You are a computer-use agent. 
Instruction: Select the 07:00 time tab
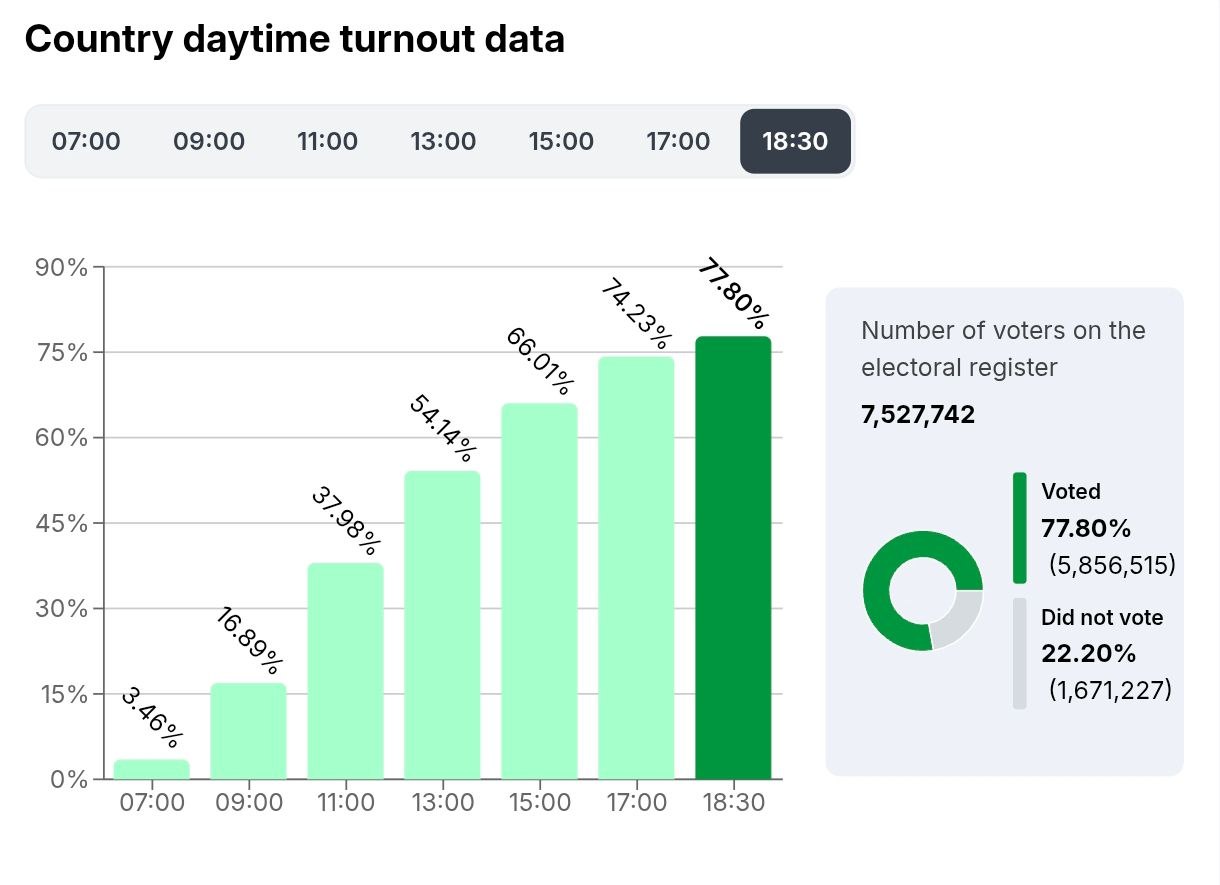(x=86, y=141)
